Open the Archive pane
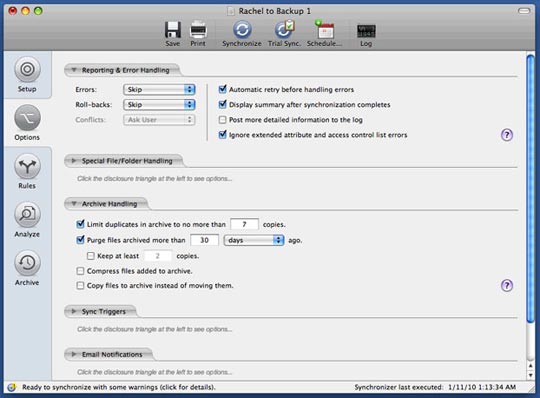Viewport: 540px width, 398px height. tap(27, 268)
